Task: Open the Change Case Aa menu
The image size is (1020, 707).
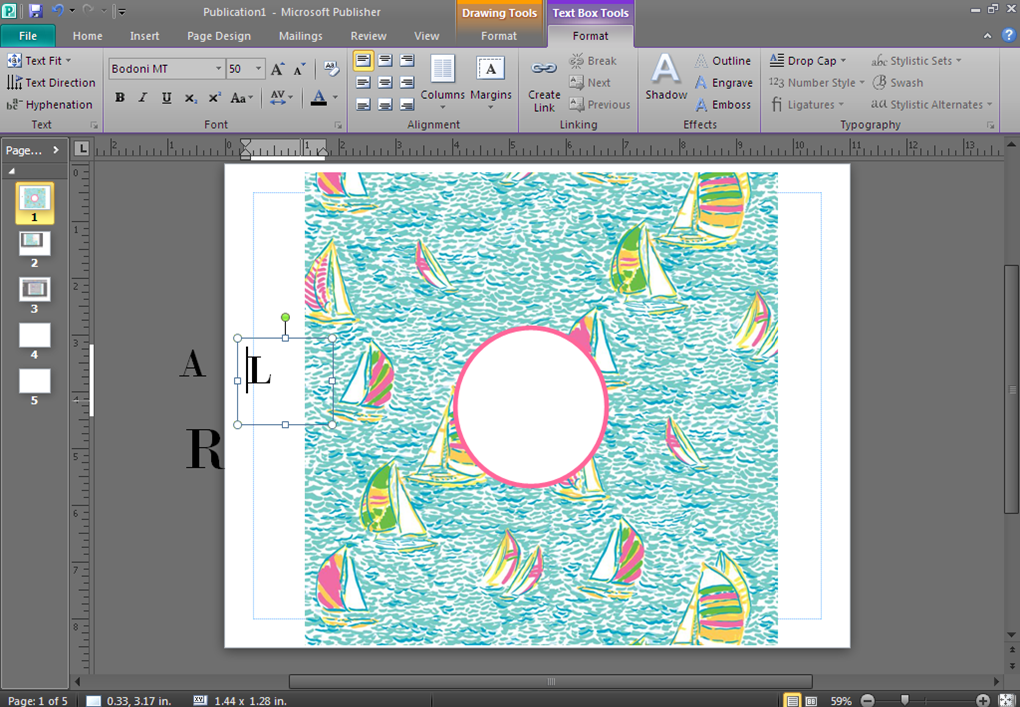Action: point(241,98)
